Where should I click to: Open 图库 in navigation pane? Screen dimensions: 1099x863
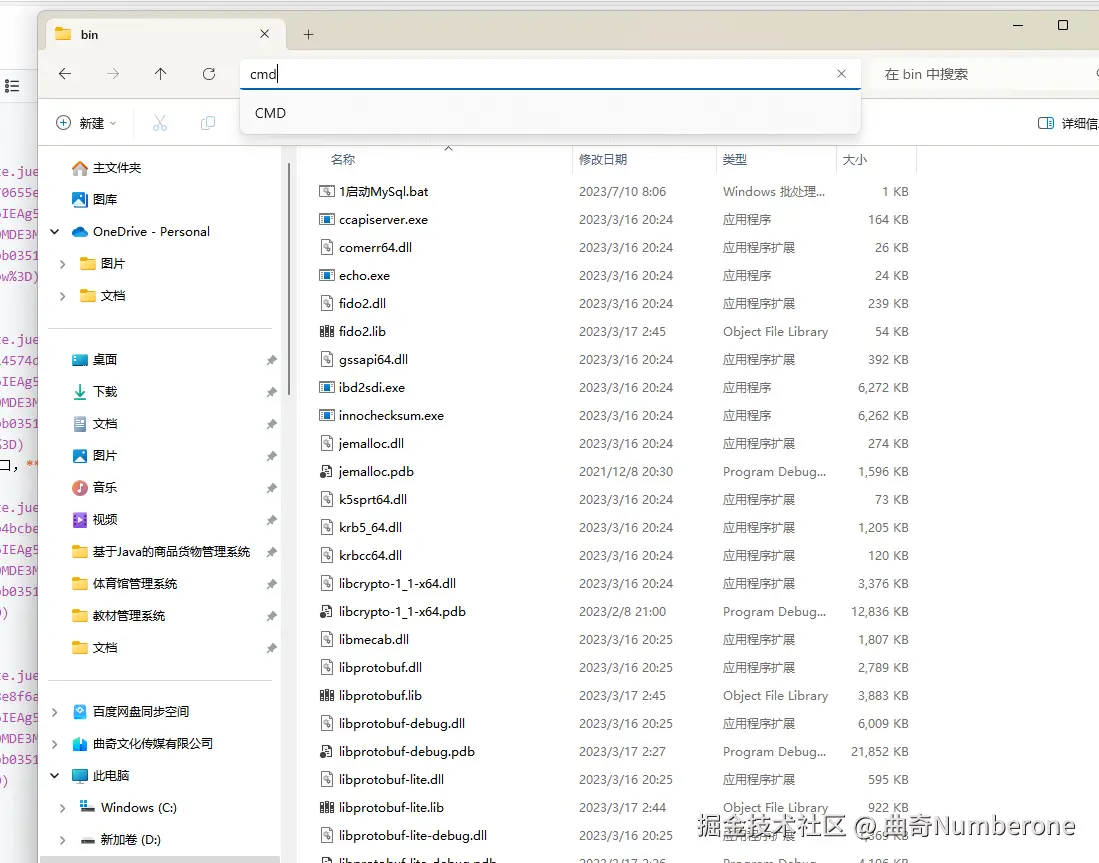pos(95,199)
